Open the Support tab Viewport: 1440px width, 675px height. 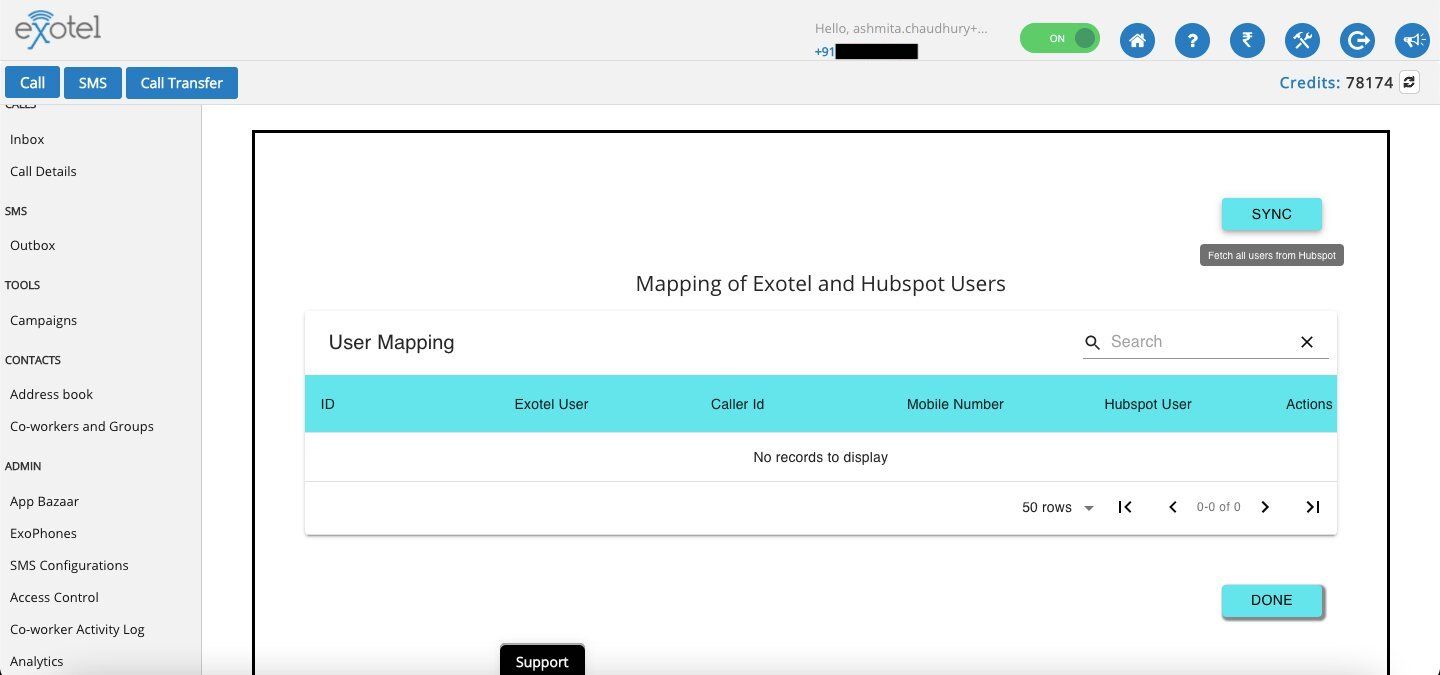pyautogui.click(x=542, y=661)
